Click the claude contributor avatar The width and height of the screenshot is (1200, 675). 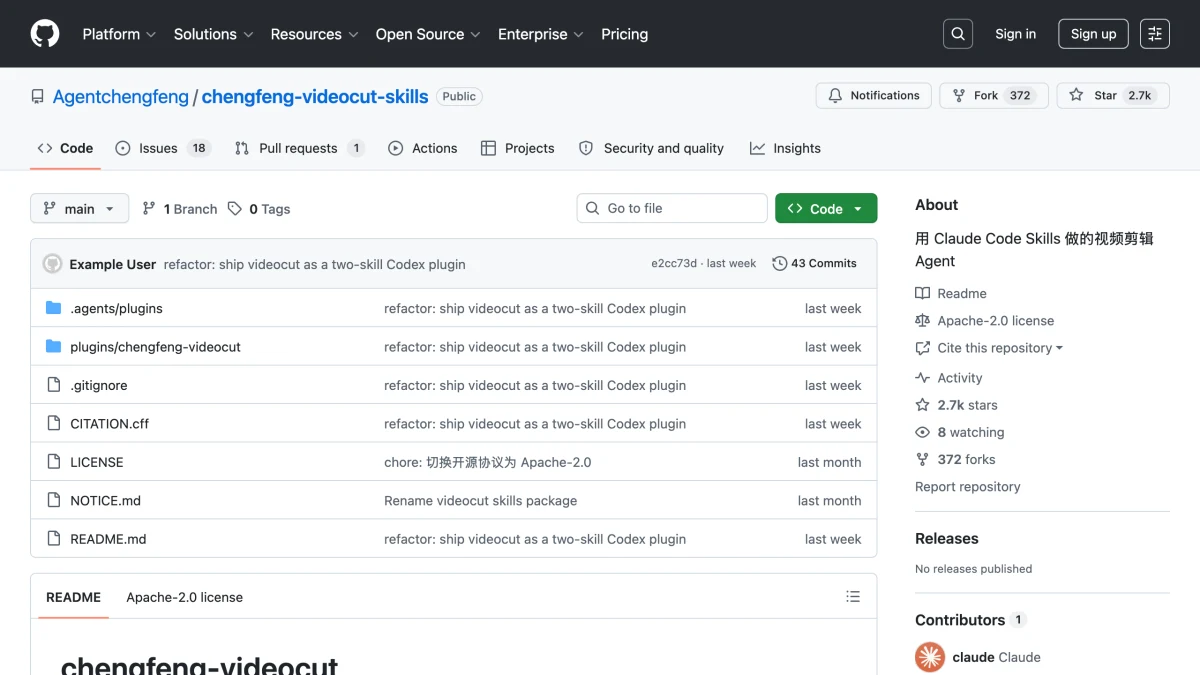pyautogui.click(x=930, y=657)
